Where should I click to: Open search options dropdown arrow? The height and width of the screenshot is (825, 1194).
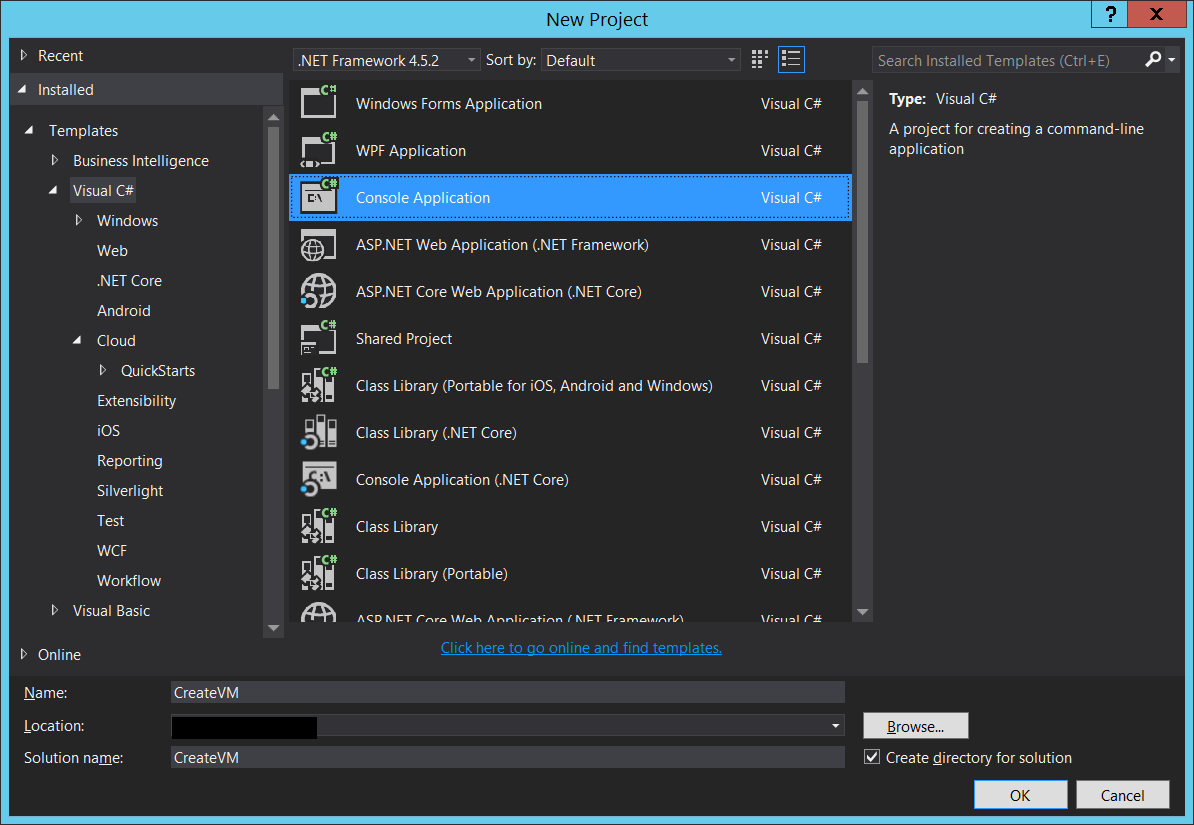[1172, 60]
